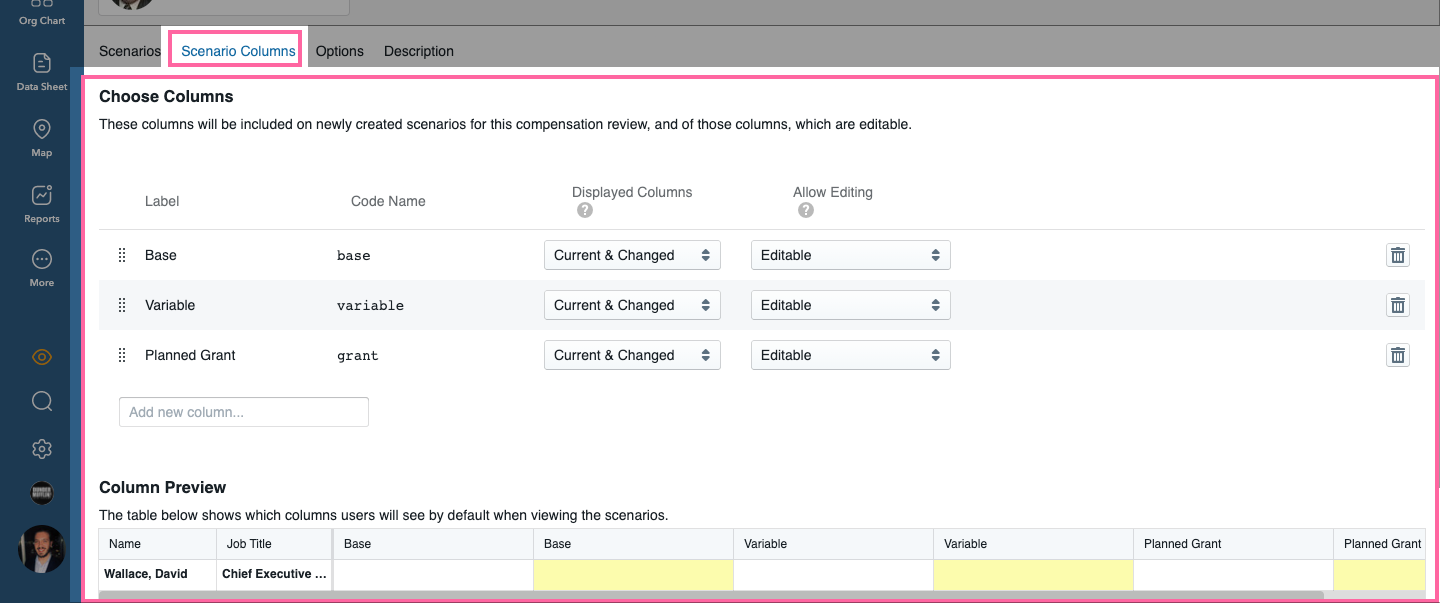Viewport: 1440px width, 603px height.
Task: Open the More menu in sidebar
Action: click(x=42, y=268)
